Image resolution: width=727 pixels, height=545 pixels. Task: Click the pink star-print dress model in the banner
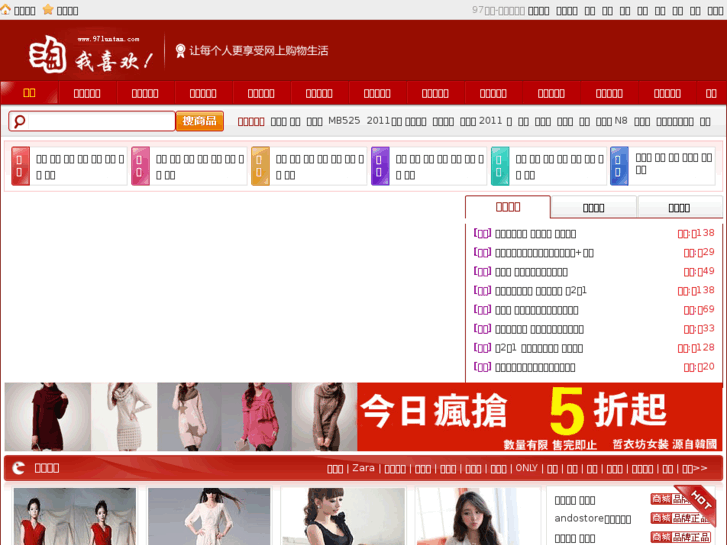click(x=189, y=417)
